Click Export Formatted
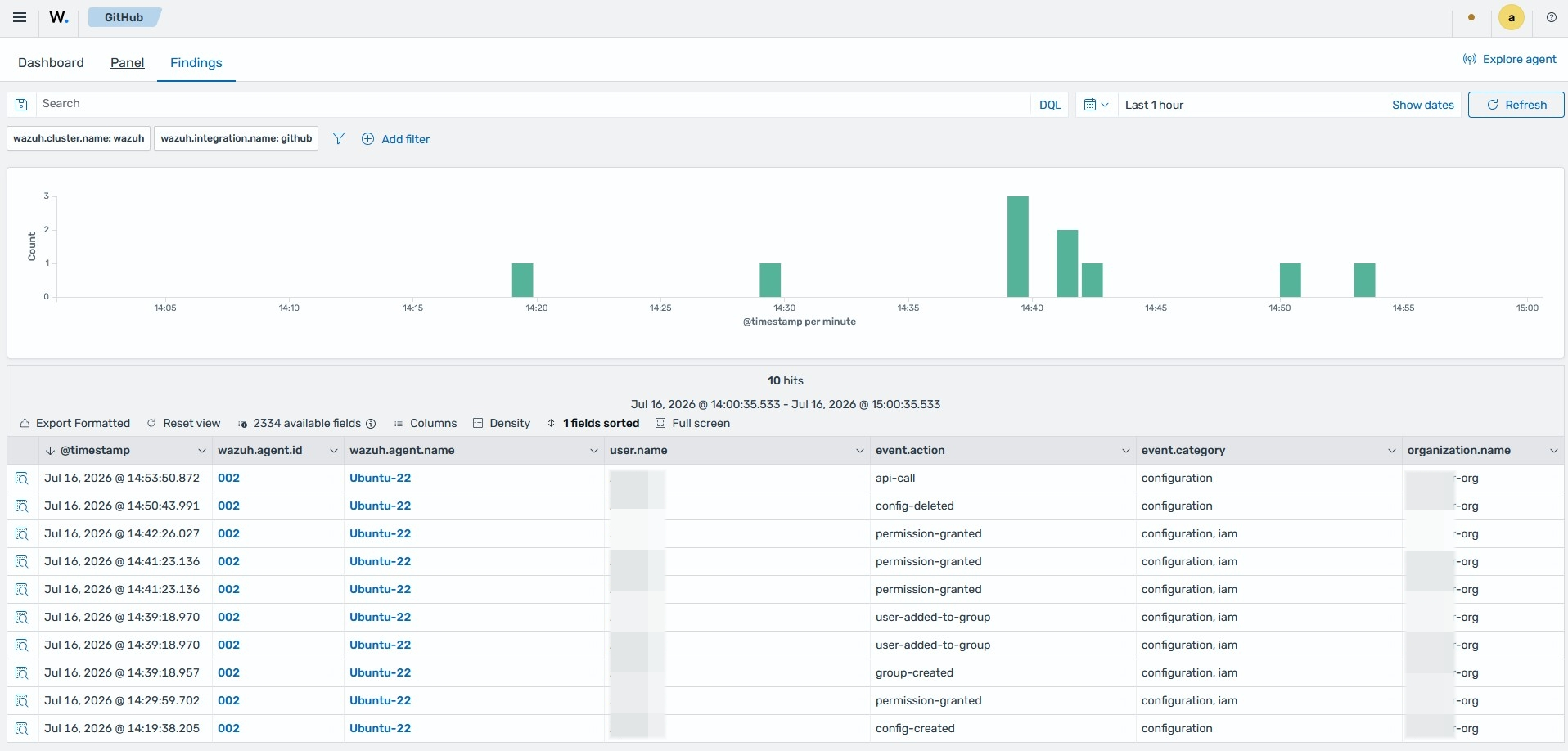The image size is (1568, 751). [75, 423]
